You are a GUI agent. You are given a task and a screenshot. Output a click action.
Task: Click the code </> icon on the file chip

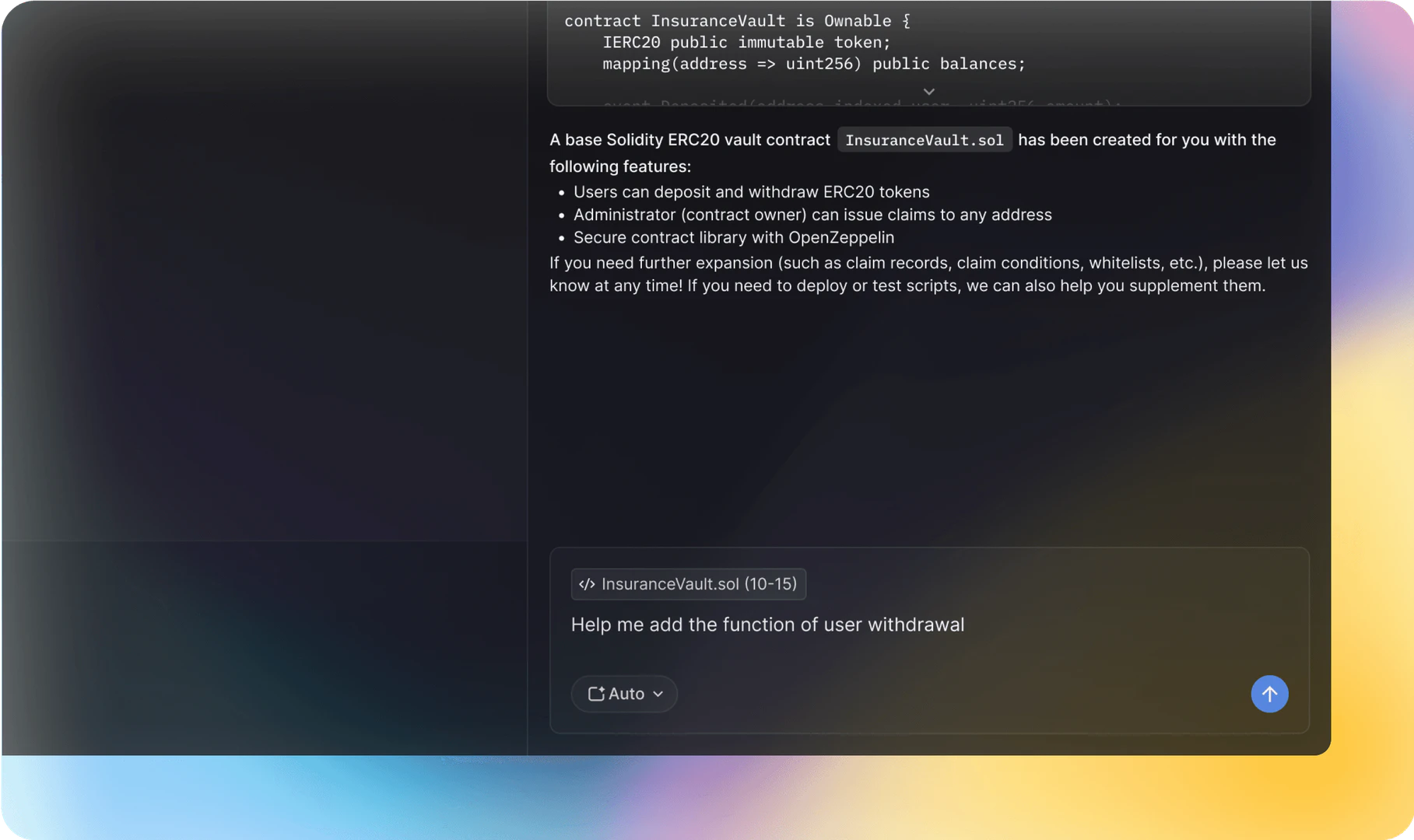click(588, 584)
